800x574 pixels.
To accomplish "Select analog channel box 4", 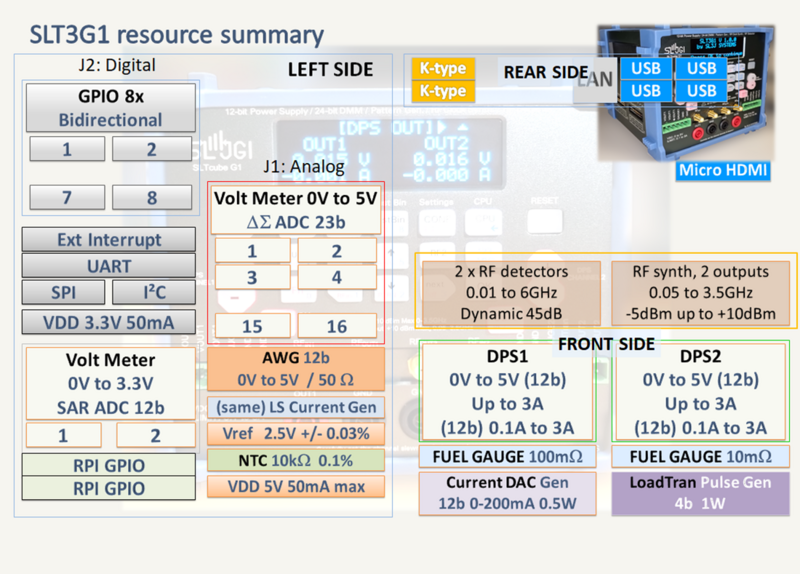I will coord(337,277).
